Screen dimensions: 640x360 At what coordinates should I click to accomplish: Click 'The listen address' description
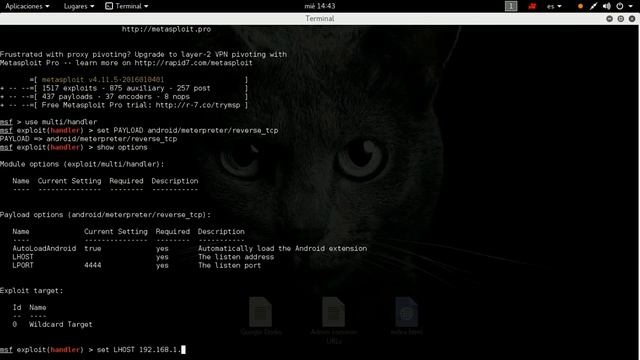[236, 257]
